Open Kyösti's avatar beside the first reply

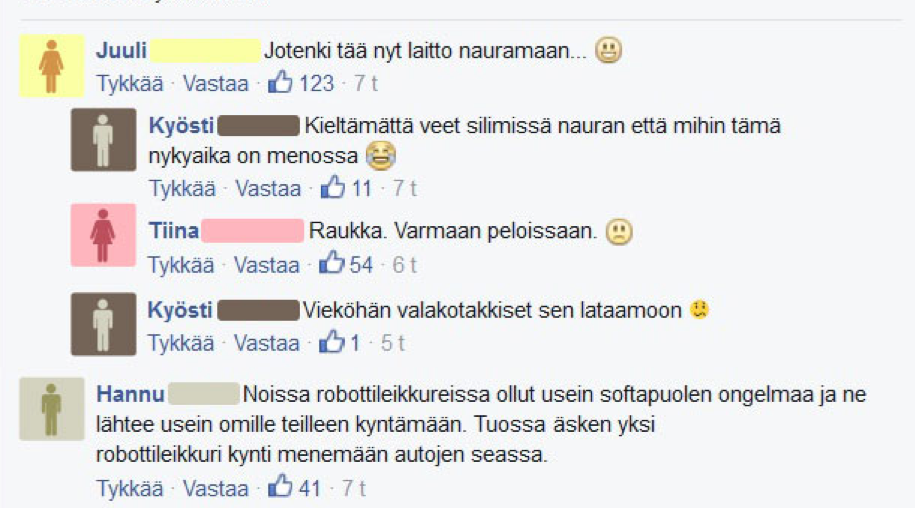(x=103, y=139)
